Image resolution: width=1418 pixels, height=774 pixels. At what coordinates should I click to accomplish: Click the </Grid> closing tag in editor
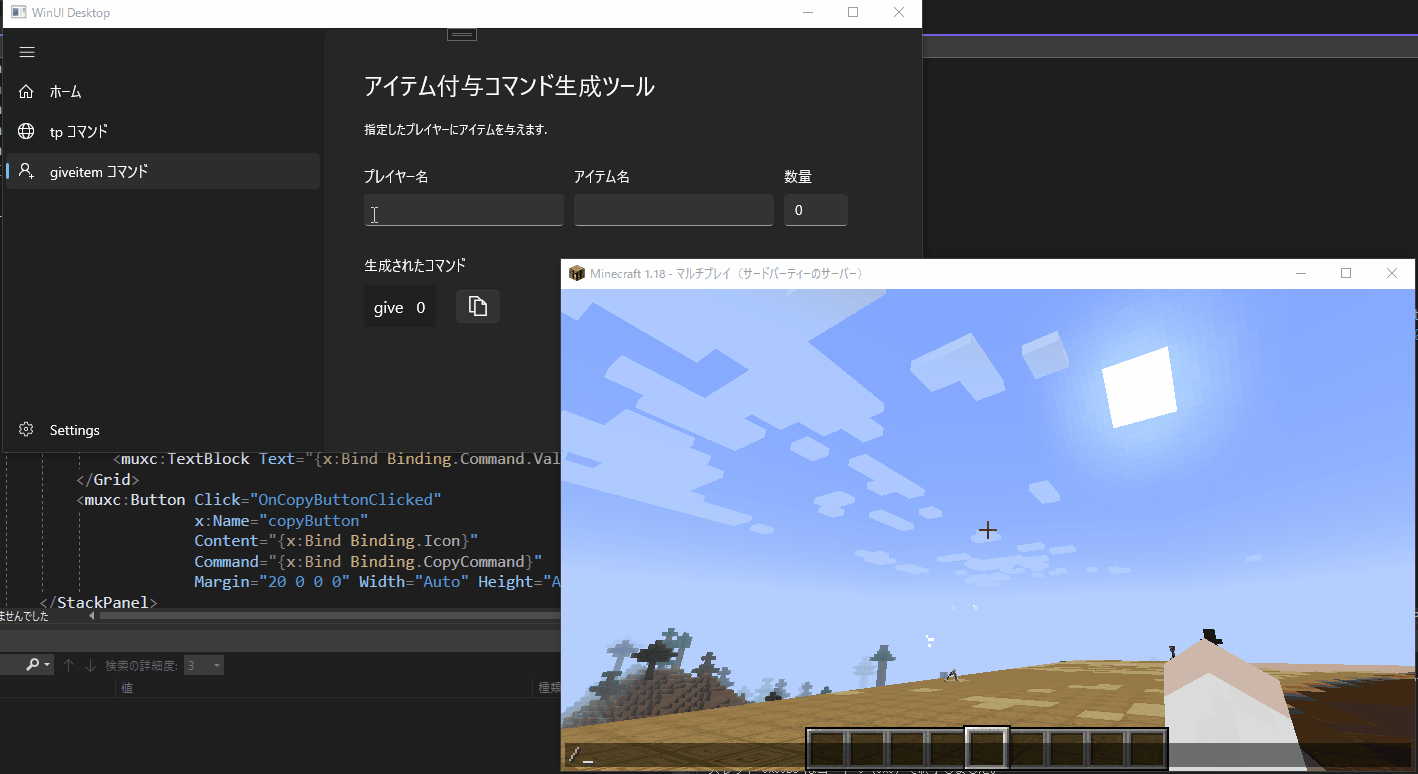coord(108,479)
